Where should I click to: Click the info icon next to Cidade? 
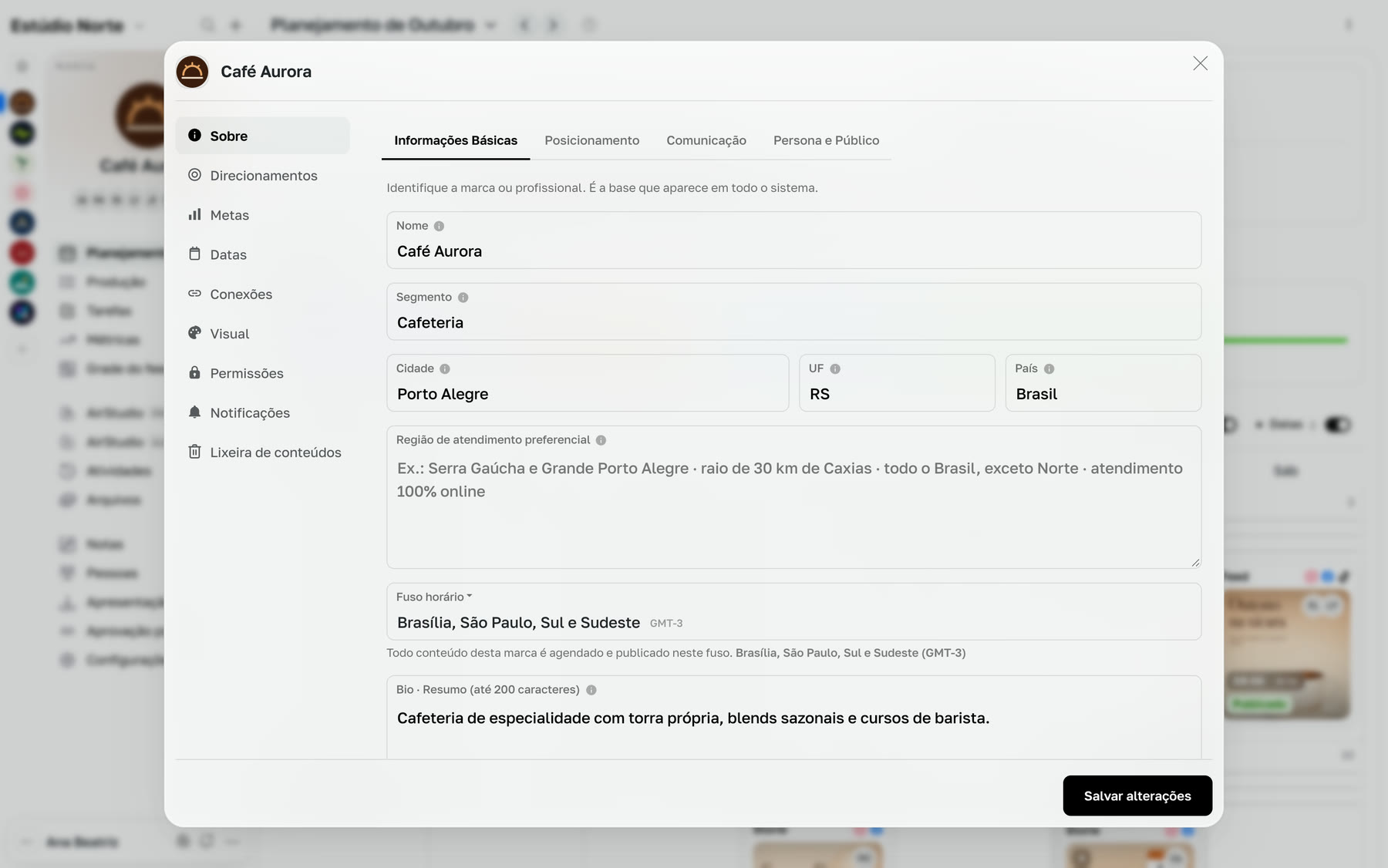point(445,368)
